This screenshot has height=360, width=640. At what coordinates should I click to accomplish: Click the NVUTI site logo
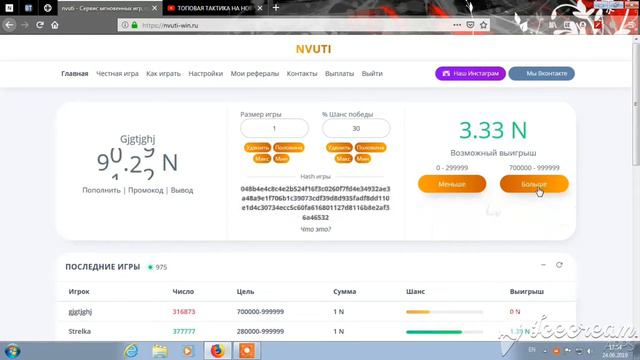(x=313, y=49)
